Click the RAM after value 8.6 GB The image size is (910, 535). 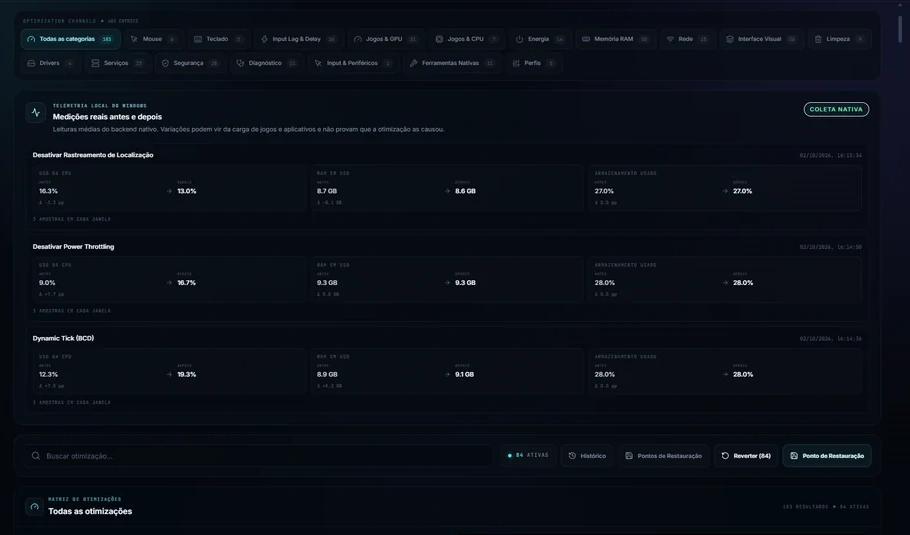coord(465,191)
